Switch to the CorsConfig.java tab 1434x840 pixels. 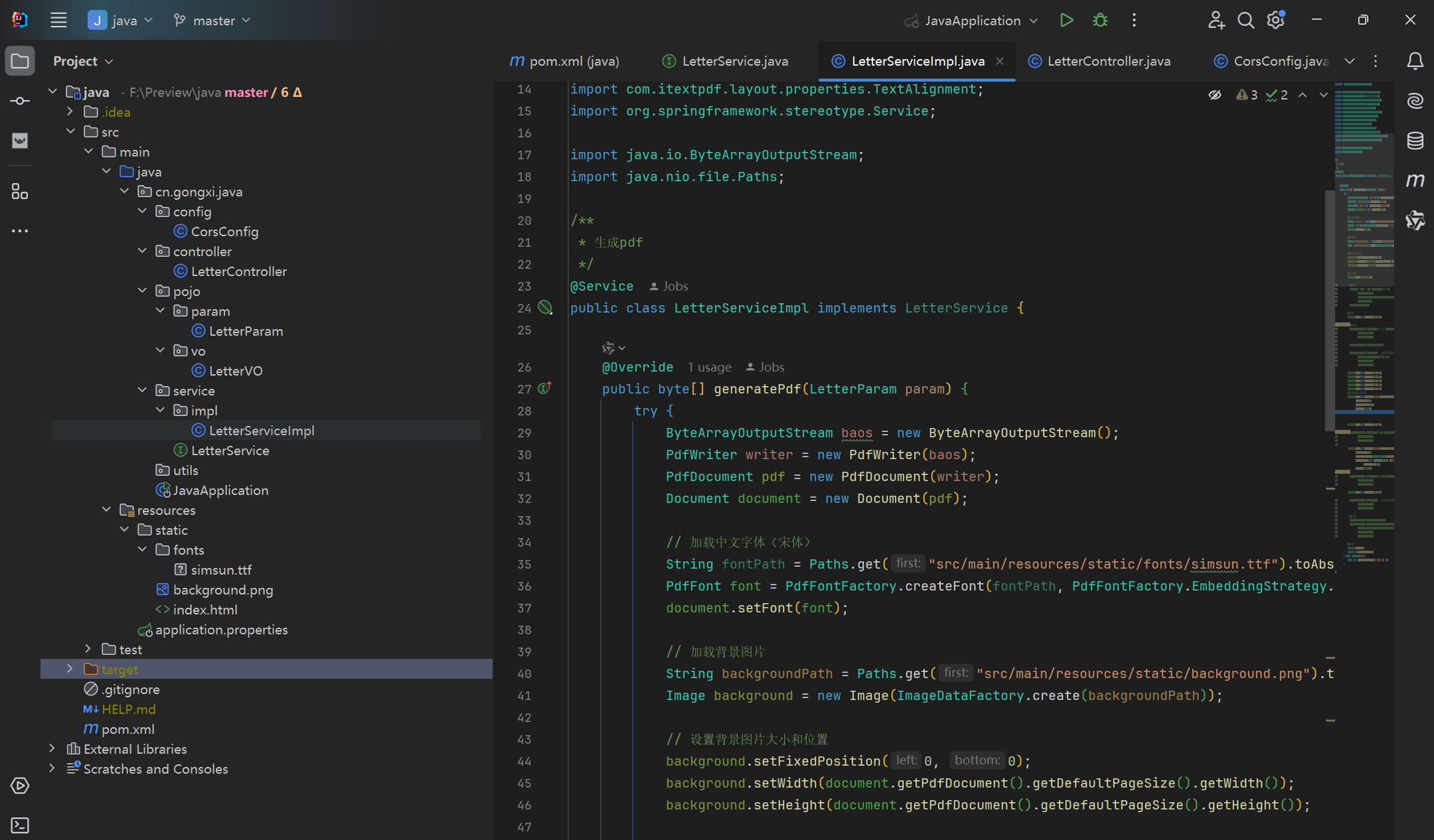[1271, 61]
